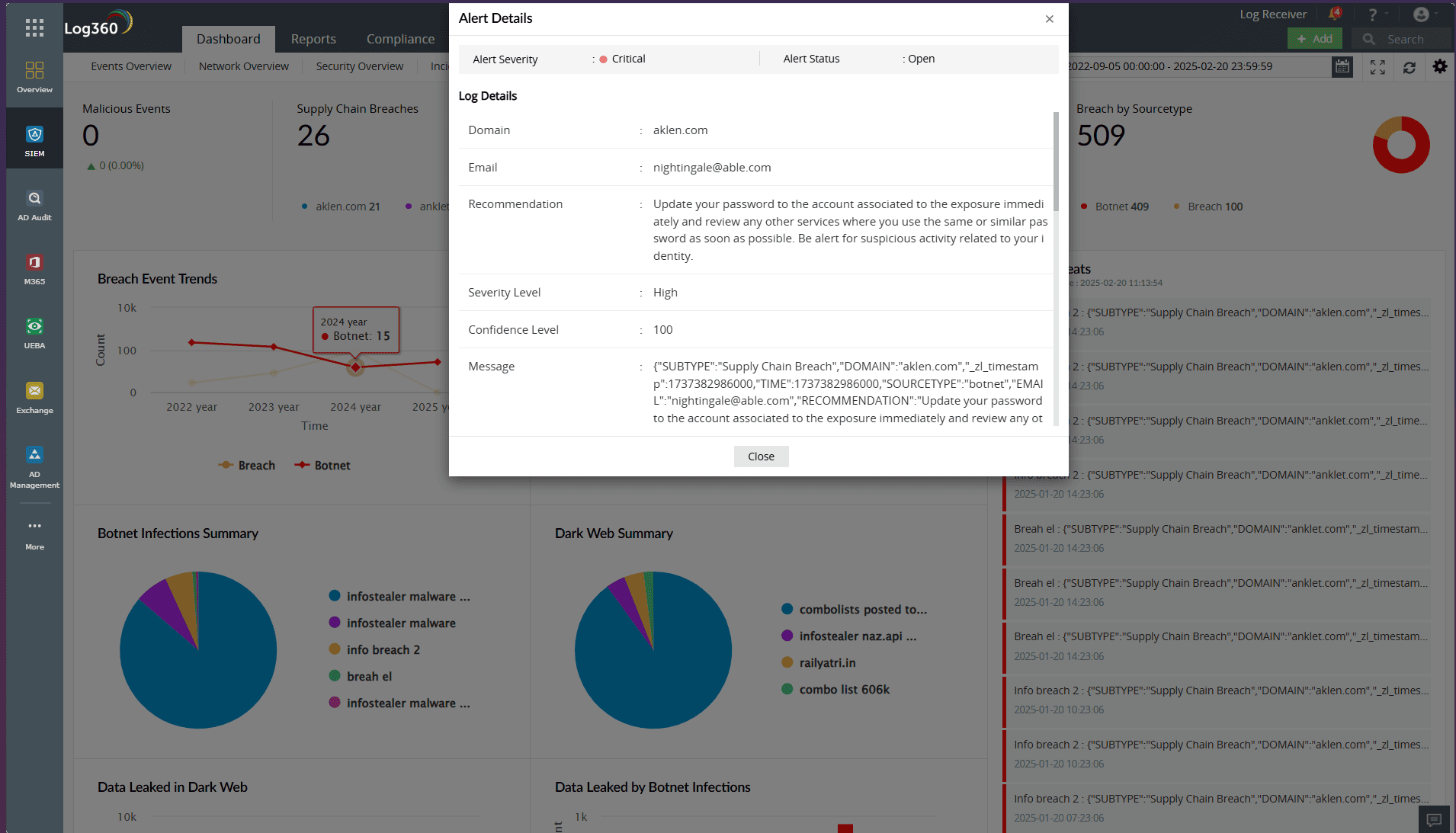Open the date range calendar picker
Viewport: 1456px width, 833px height.
coord(1342,66)
